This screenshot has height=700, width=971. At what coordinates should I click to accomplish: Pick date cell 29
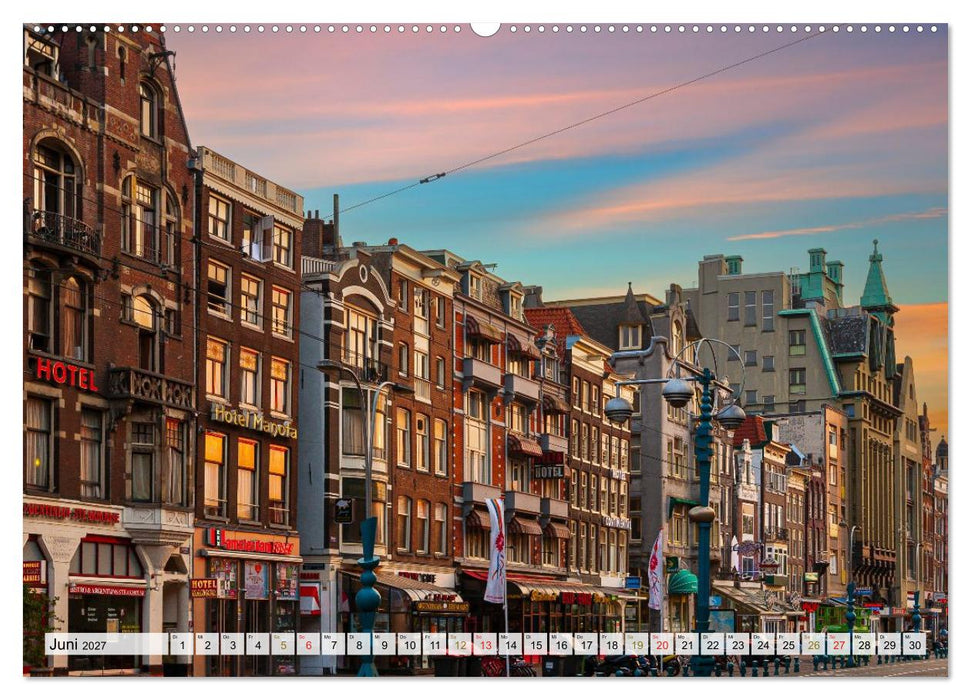pos(890,644)
